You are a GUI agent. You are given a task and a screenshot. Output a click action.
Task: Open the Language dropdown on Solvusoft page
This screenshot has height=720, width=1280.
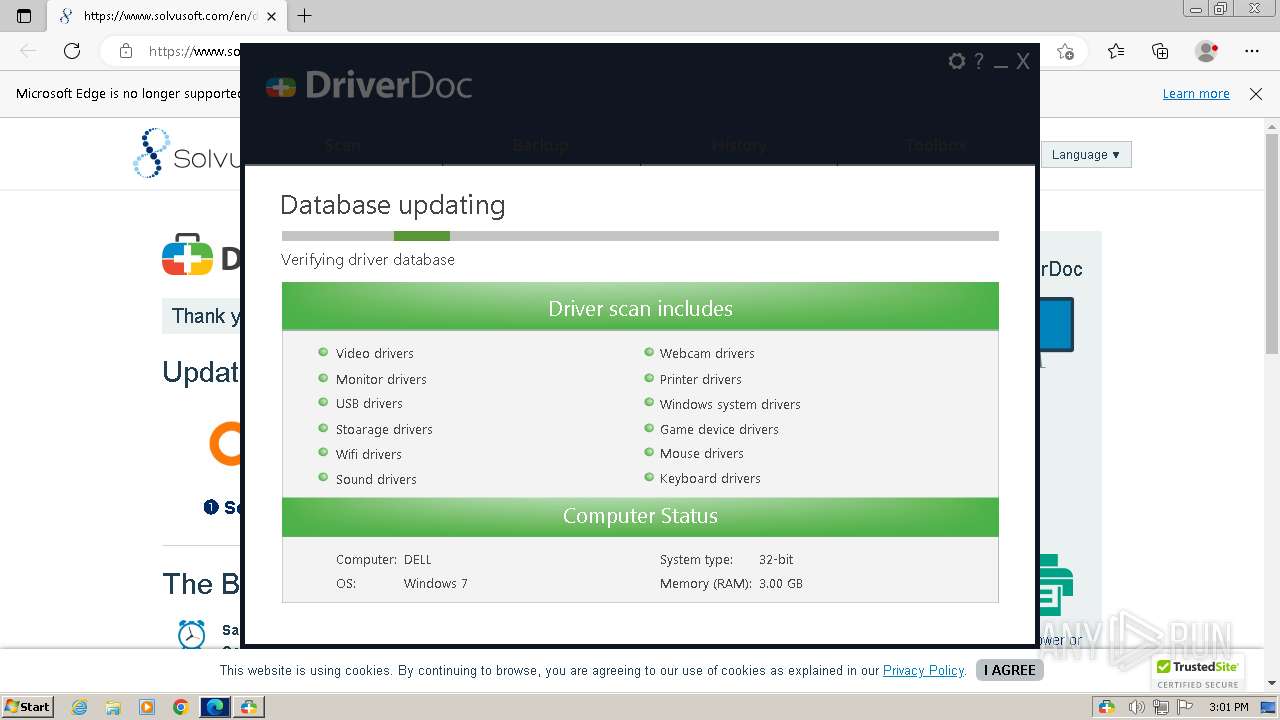click(x=1086, y=155)
